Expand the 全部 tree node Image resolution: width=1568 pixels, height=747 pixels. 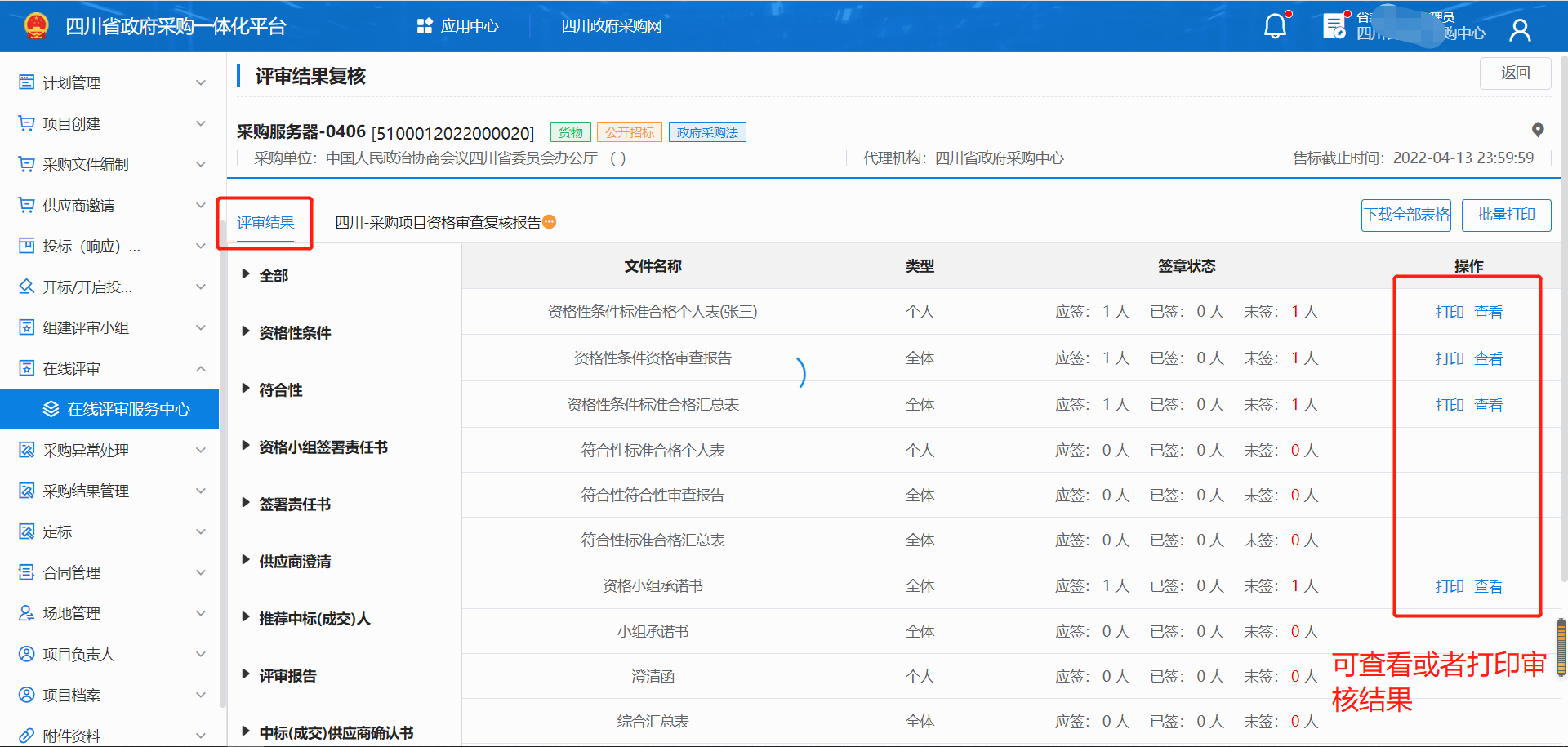pyautogui.click(x=246, y=274)
